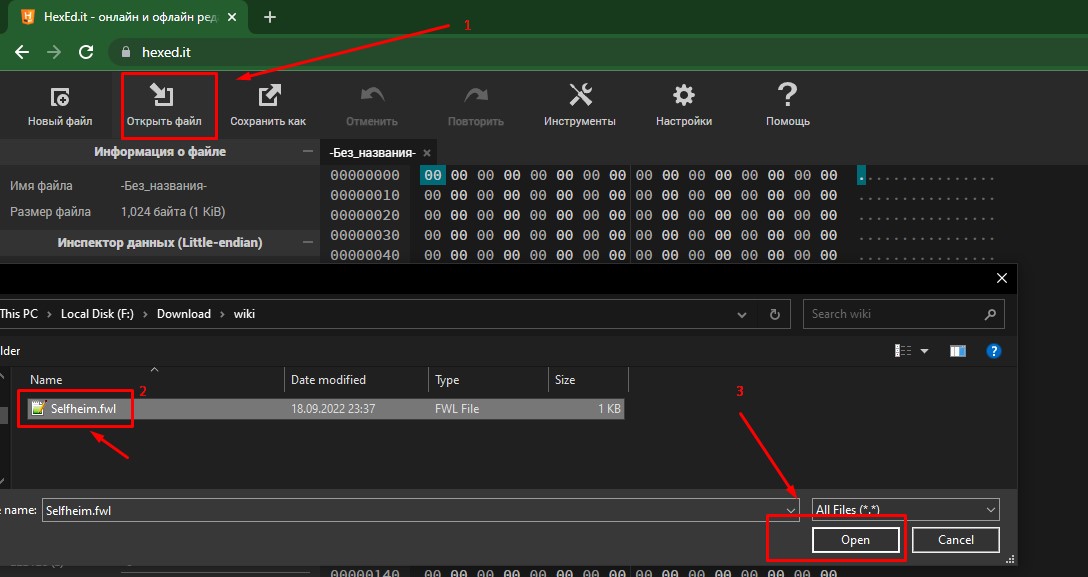Click the Open button
Viewport: 1088px width, 577px height.
click(855, 540)
